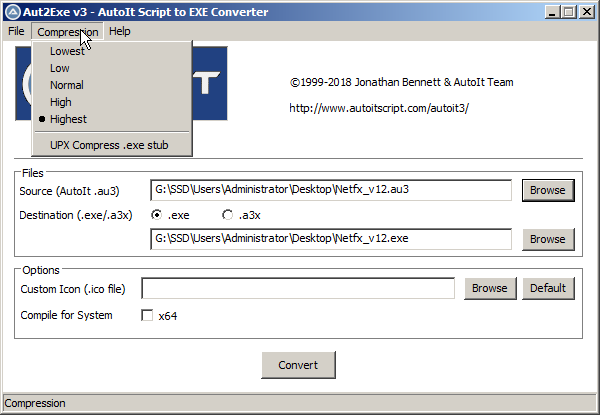
Task: Select the .a3x destination radio button
Action: (227, 215)
